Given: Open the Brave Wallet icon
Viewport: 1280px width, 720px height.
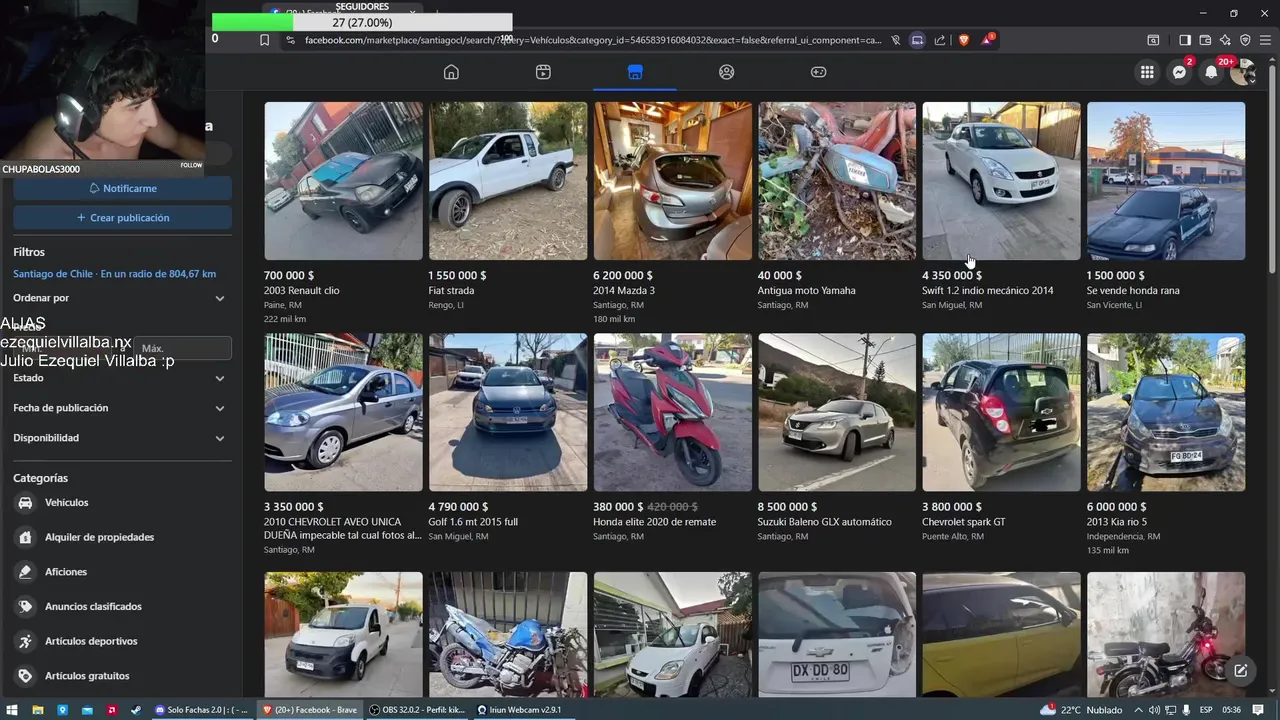Looking at the screenshot, I should (x=1205, y=40).
